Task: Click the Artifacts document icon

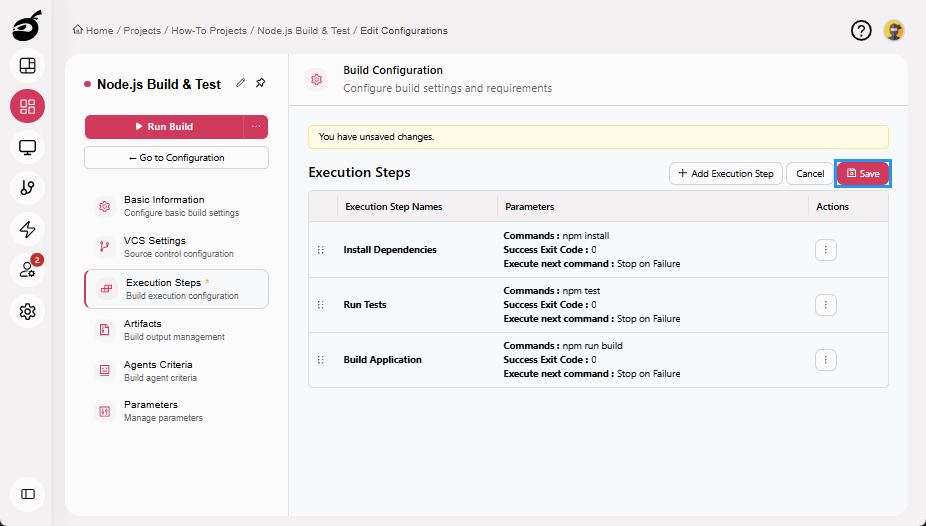Action: pos(105,329)
